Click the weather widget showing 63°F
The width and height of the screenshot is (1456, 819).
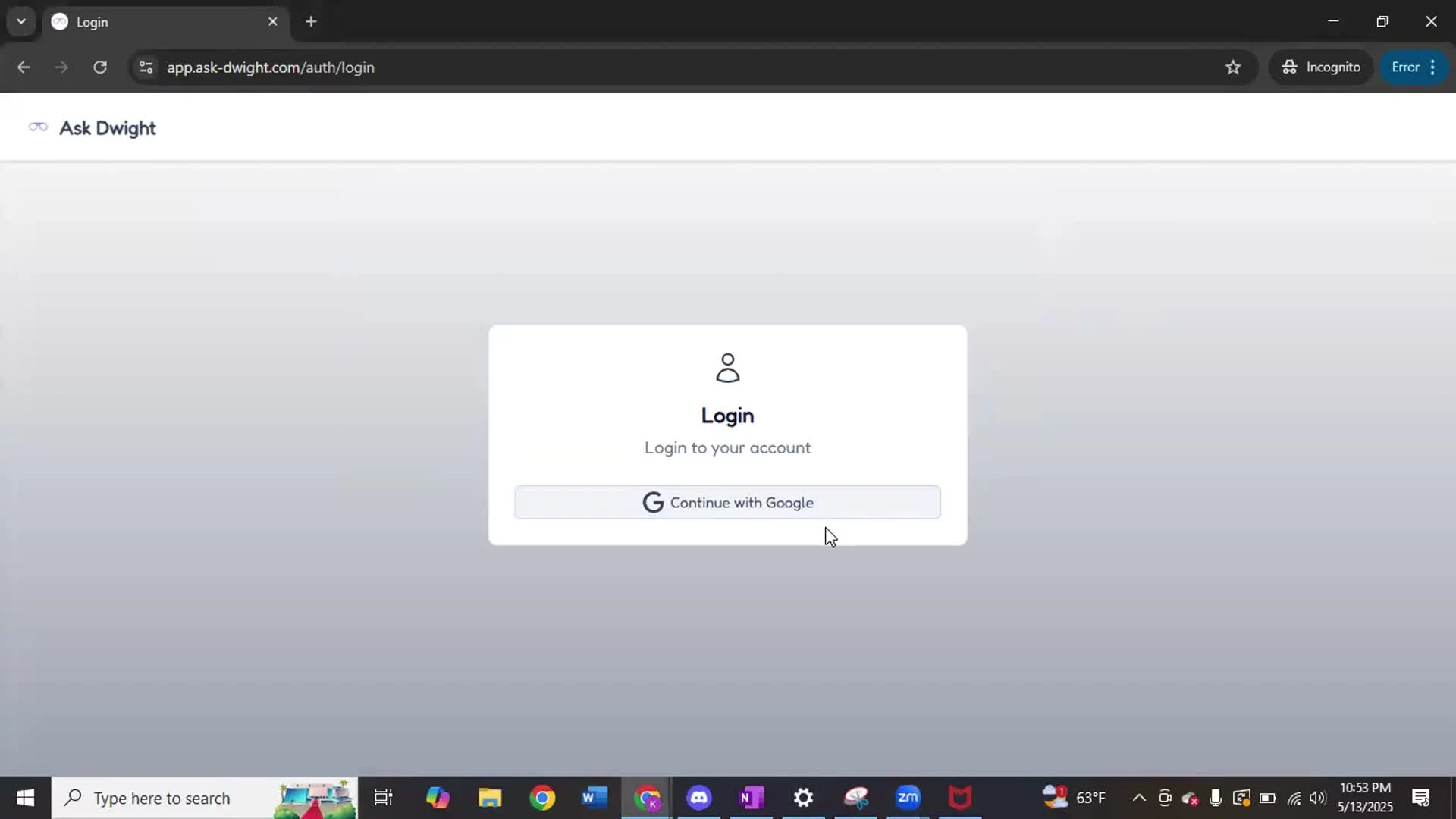[1074, 798]
